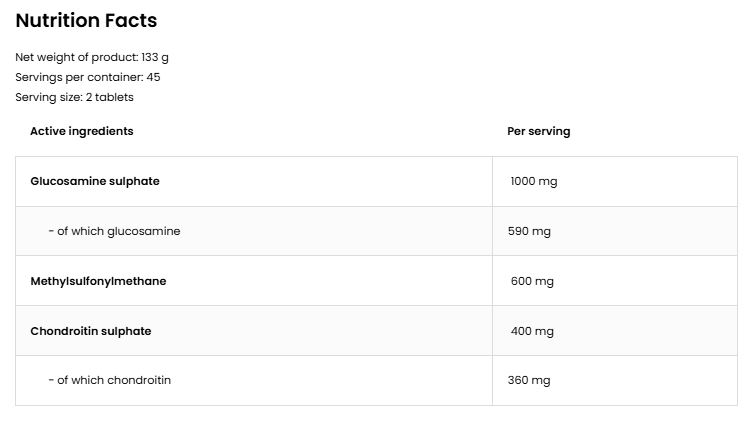
Task: Click the of which chondroitin row
Action: click(376, 380)
